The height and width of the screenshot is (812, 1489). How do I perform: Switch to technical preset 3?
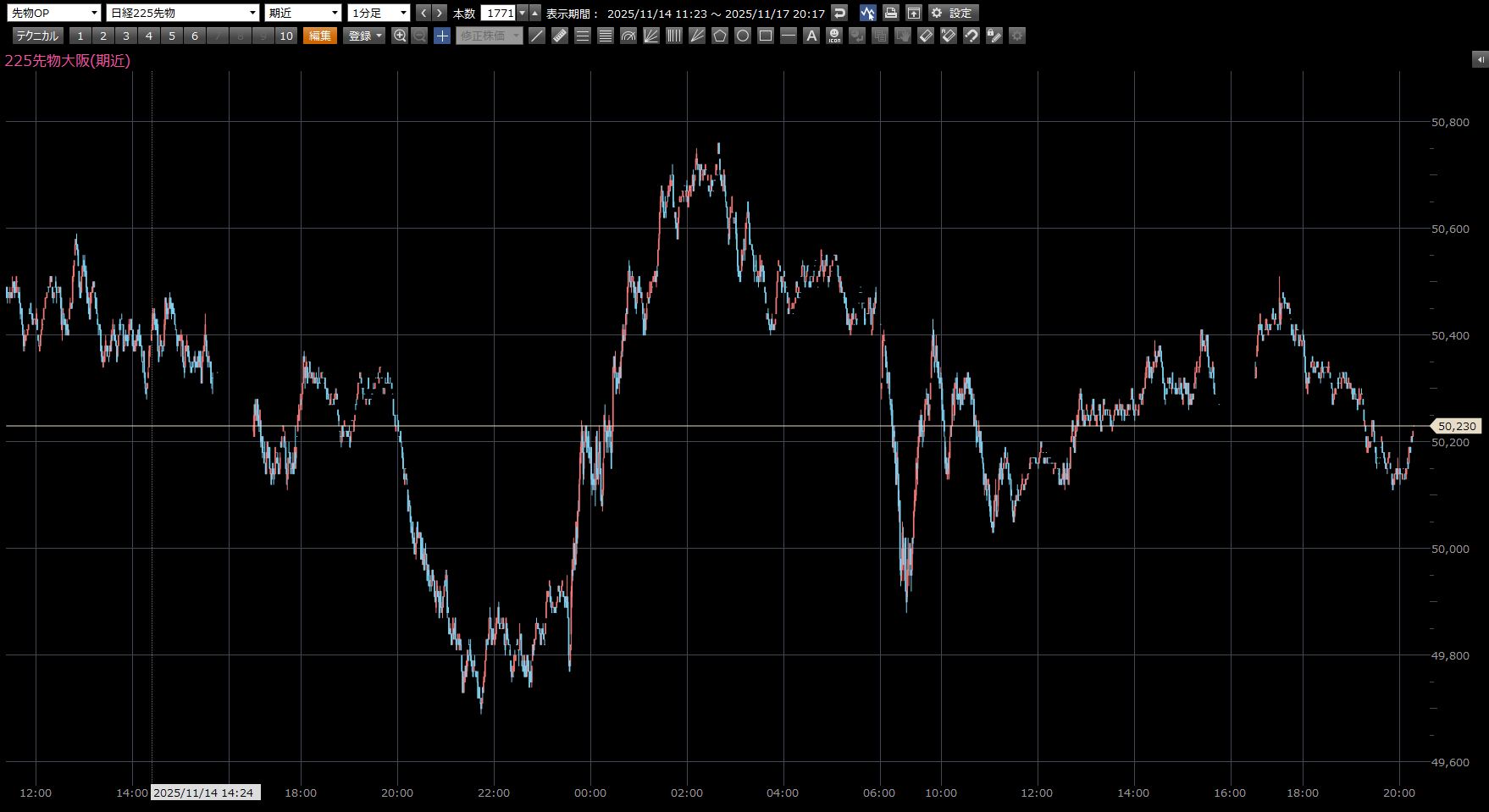click(x=126, y=36)
